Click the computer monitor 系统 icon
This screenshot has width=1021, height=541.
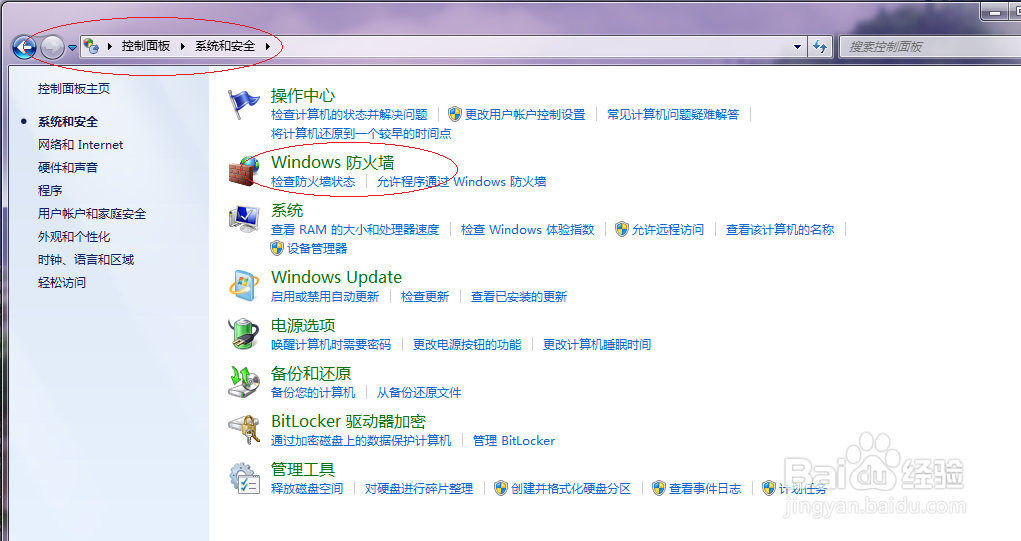point(244,219)
